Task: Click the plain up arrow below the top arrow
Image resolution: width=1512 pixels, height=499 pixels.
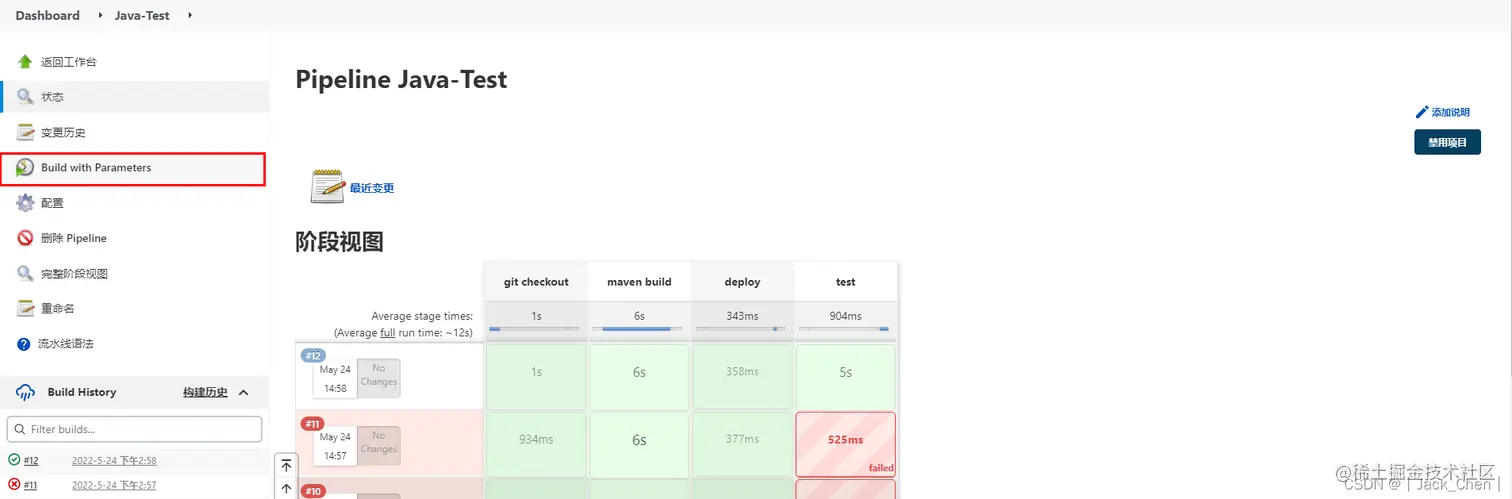Action: 286,489
